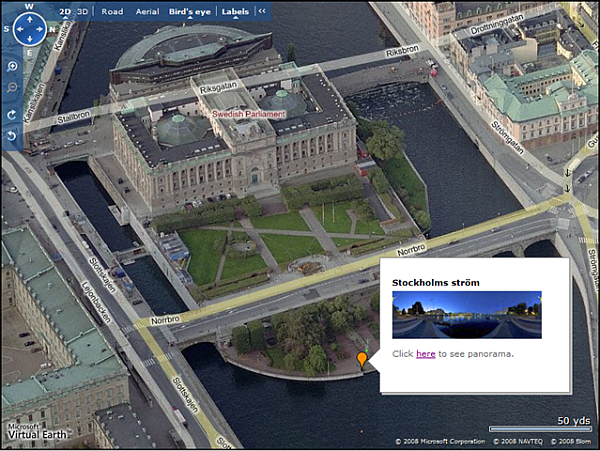Click the S direction letter on compass

[6, 29]
